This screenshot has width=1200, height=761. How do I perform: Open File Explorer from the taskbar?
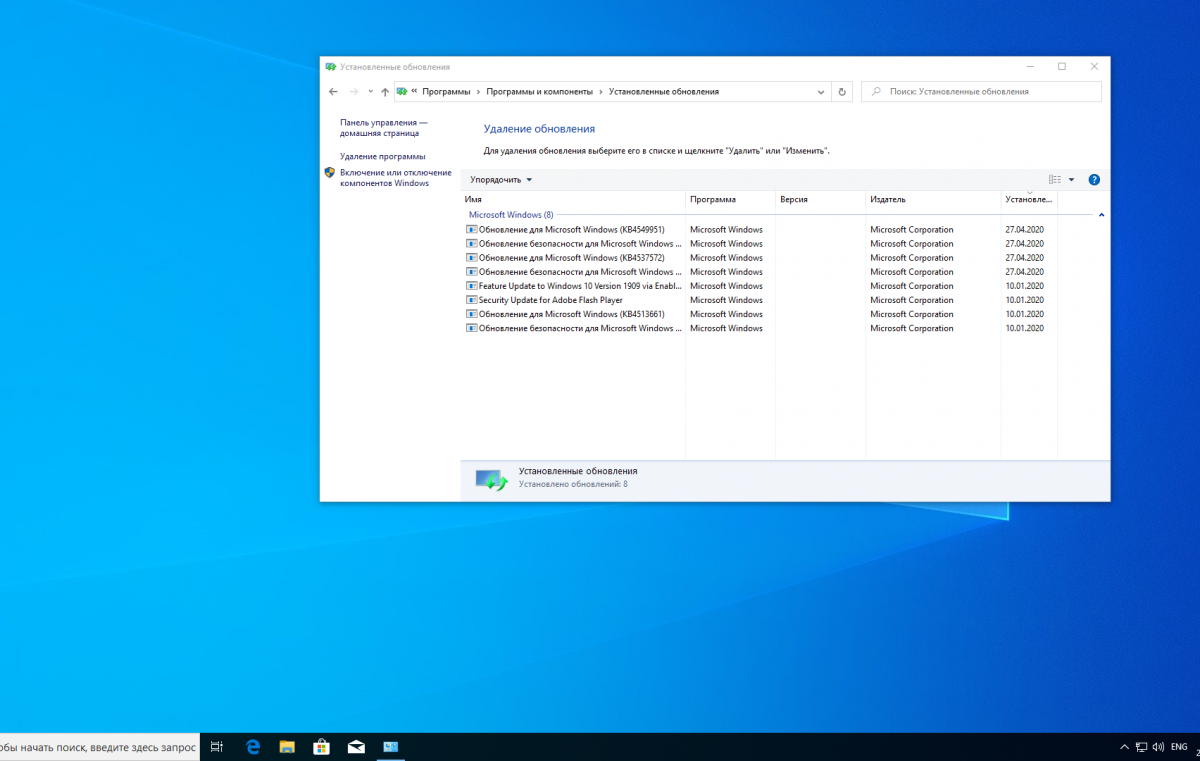(x=287, y=747)
